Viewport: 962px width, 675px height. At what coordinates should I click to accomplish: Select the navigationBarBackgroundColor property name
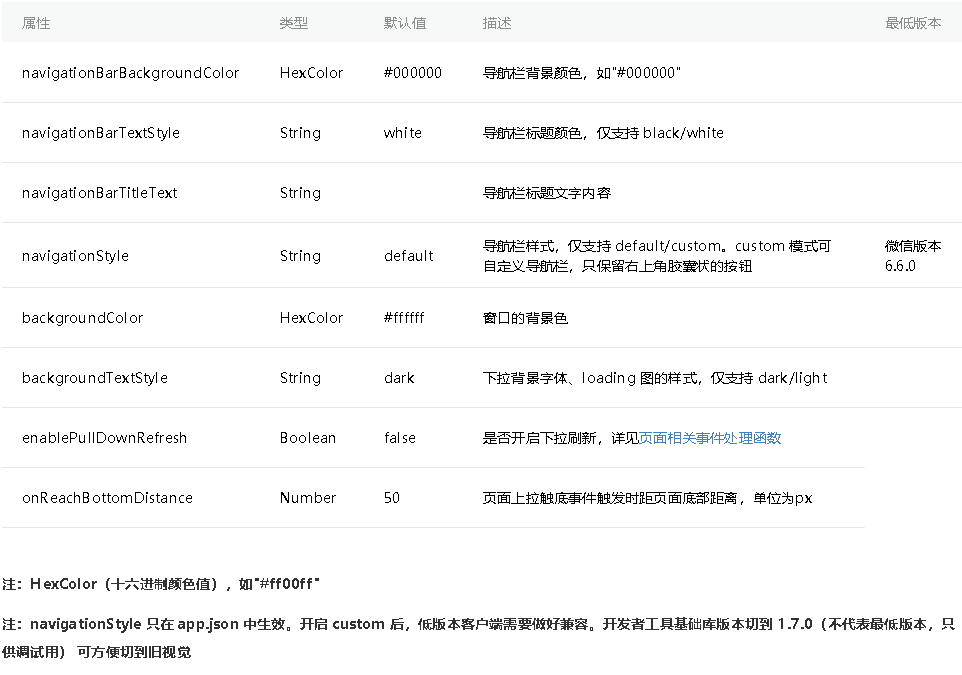(x=130, y=73)
